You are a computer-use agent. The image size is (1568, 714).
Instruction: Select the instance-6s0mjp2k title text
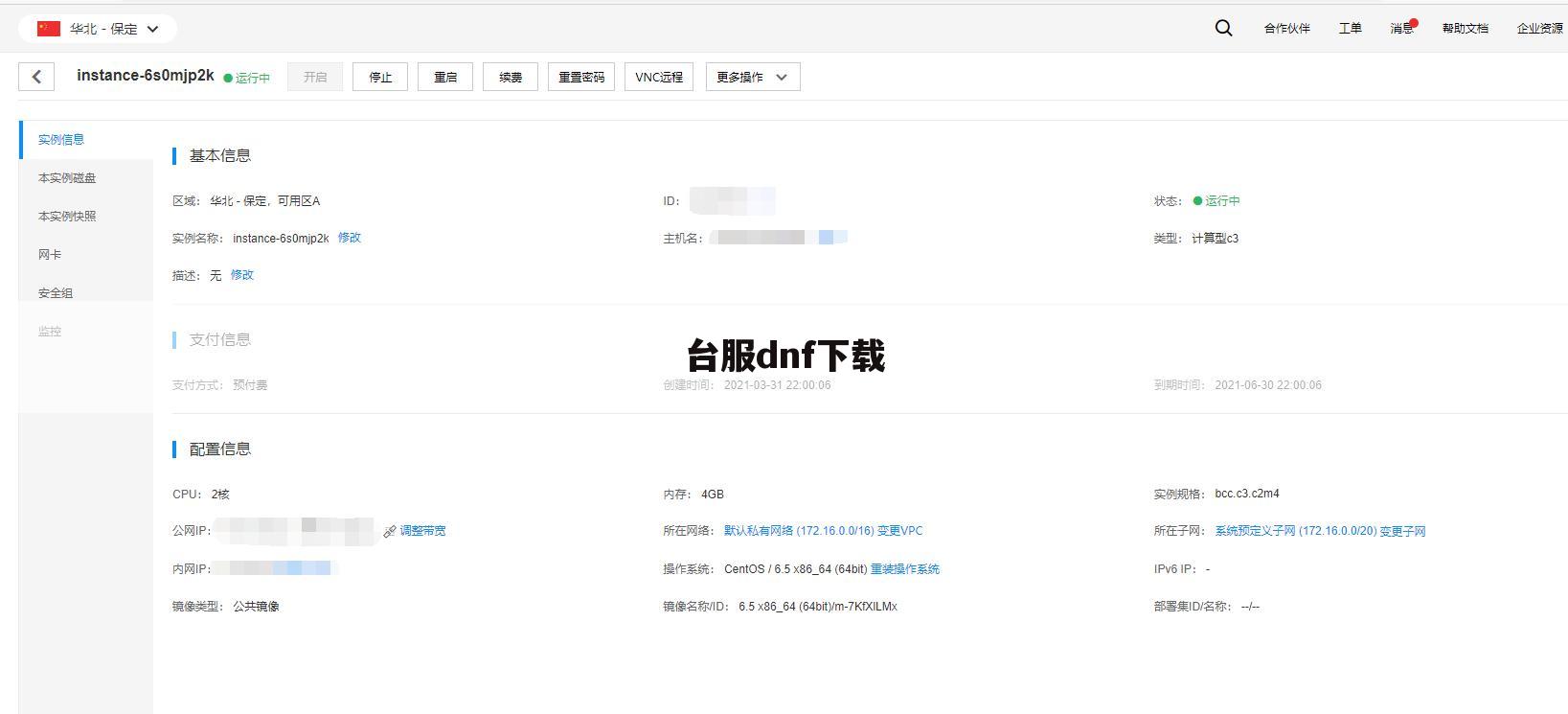pyautogui.click(x=146, y=76)
